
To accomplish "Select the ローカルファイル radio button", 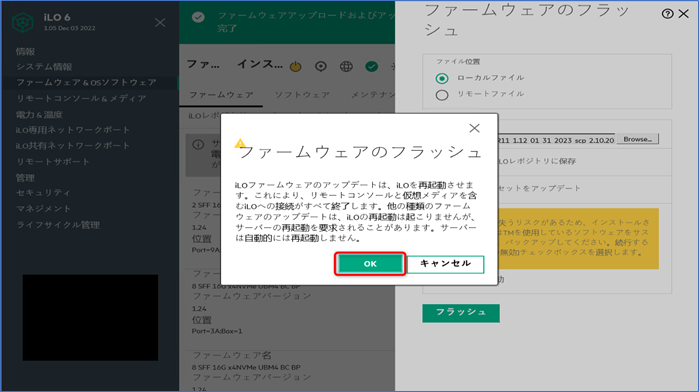I will [442, 78].
